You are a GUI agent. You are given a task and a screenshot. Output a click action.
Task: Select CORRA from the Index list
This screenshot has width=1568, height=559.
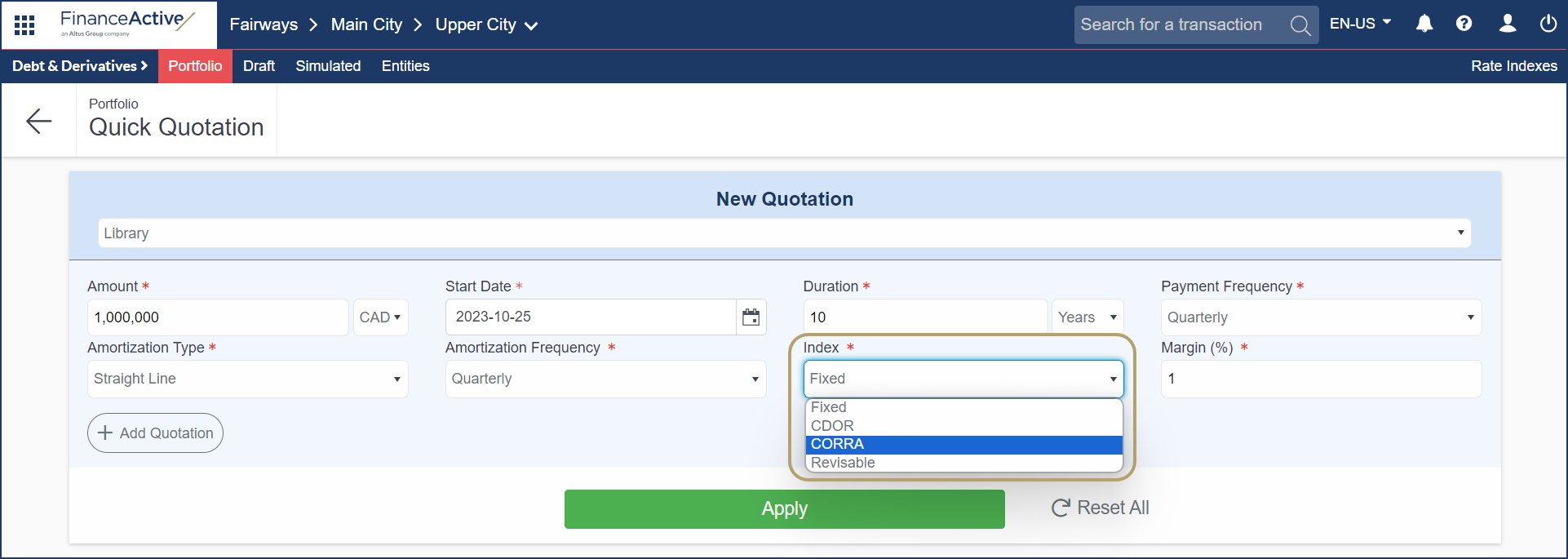coord(963,444)
